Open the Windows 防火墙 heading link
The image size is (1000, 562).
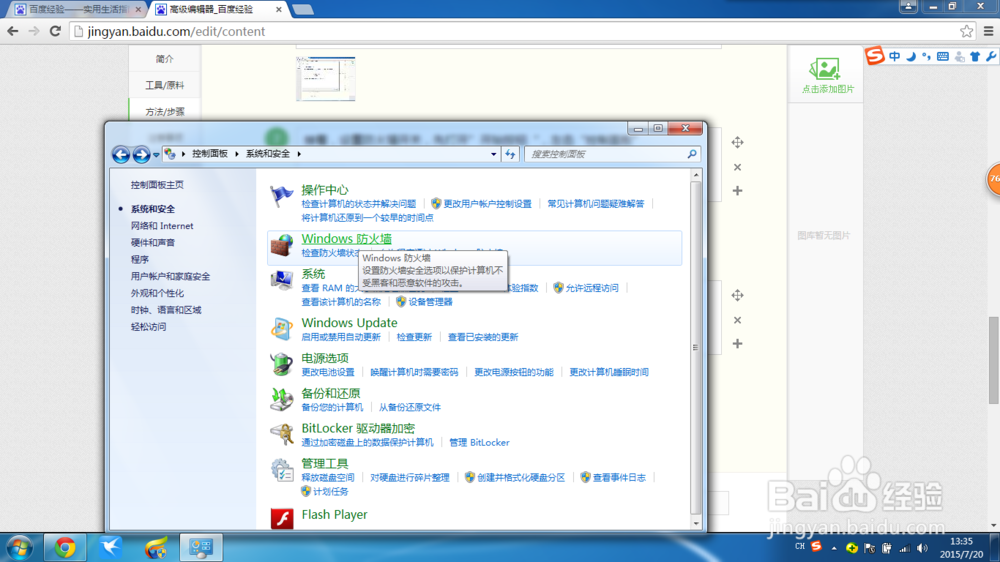pyautogui.click(x=346, y=239)
